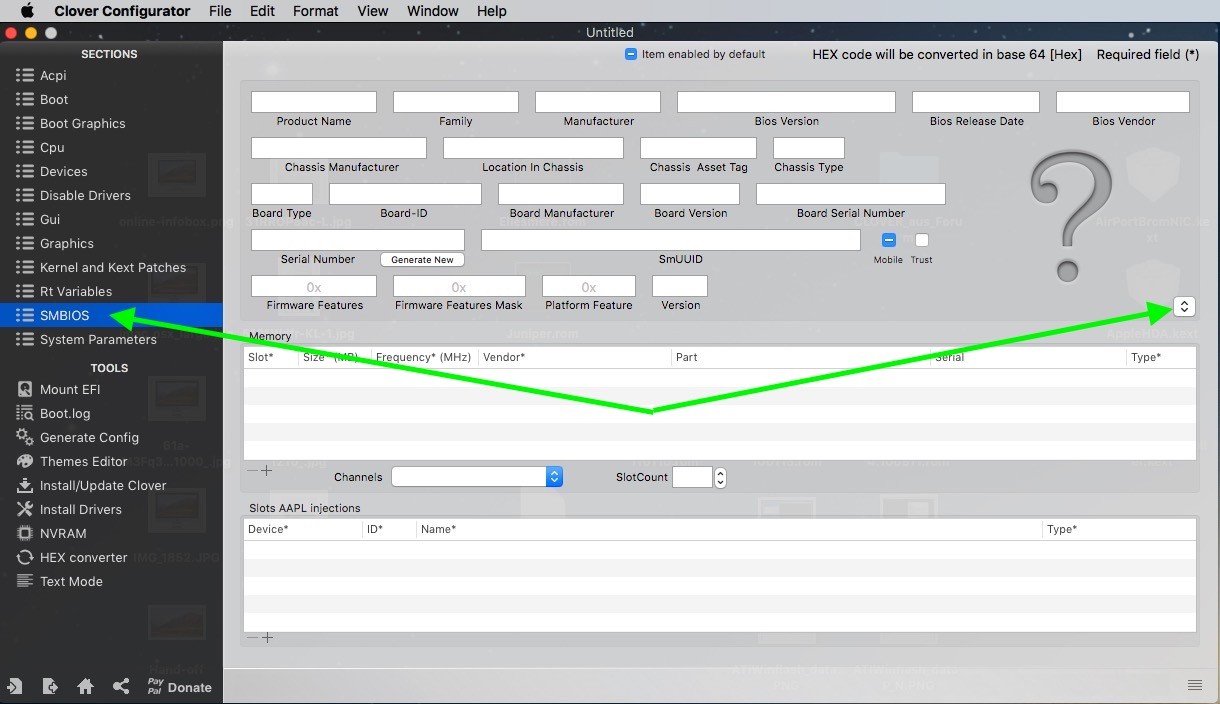Click the Bios Release Date field
1220x704 pixels.
click(976, 102)
